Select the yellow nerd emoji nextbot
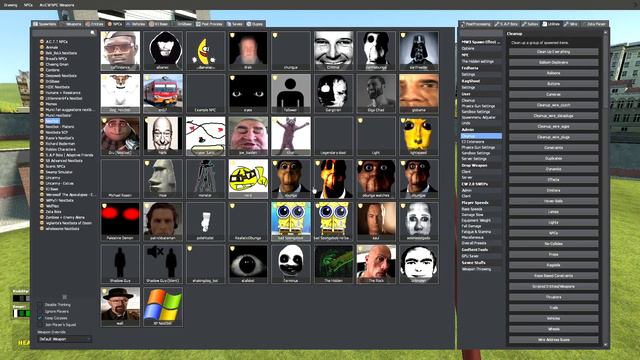The image size is (640, 360). 248,179
